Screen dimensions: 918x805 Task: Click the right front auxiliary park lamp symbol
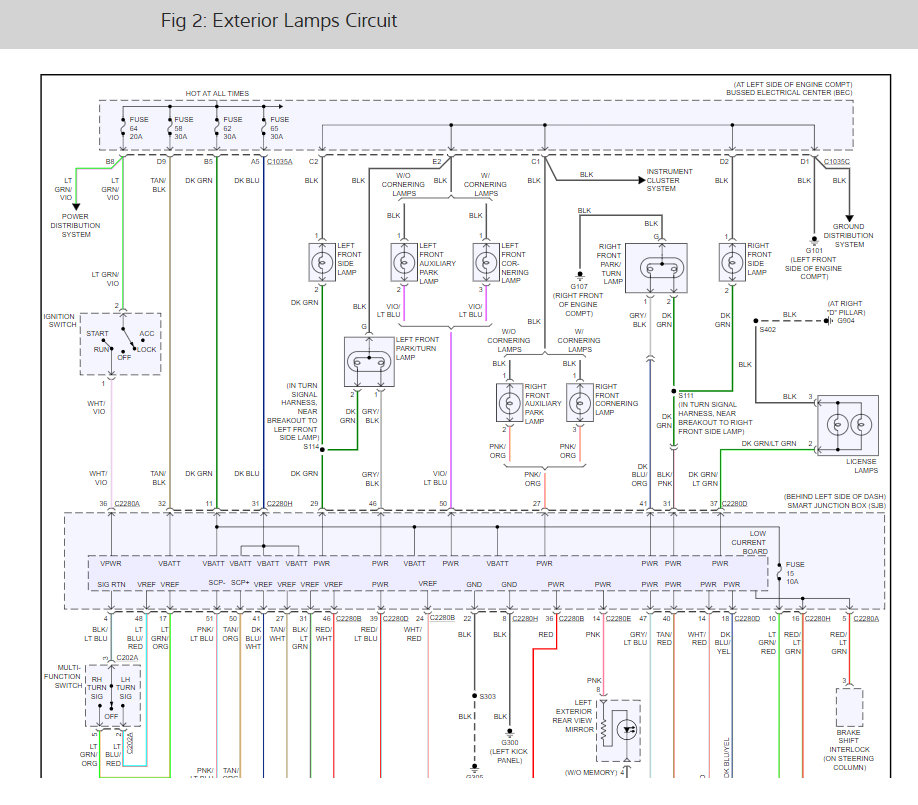coord(509,403)
